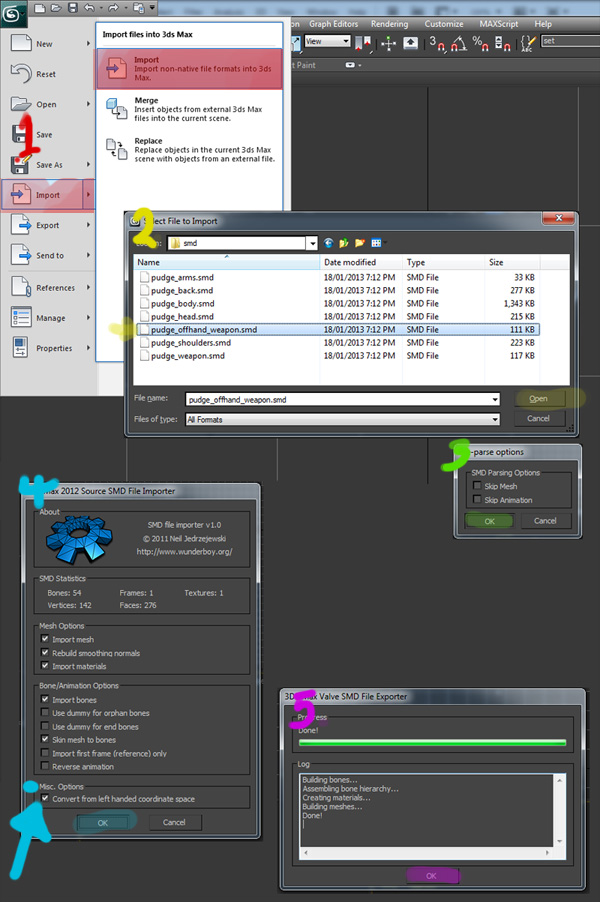Click OK in parse options dialog
600x902 pixels.
pyautogui.click(x=490, y=521)
